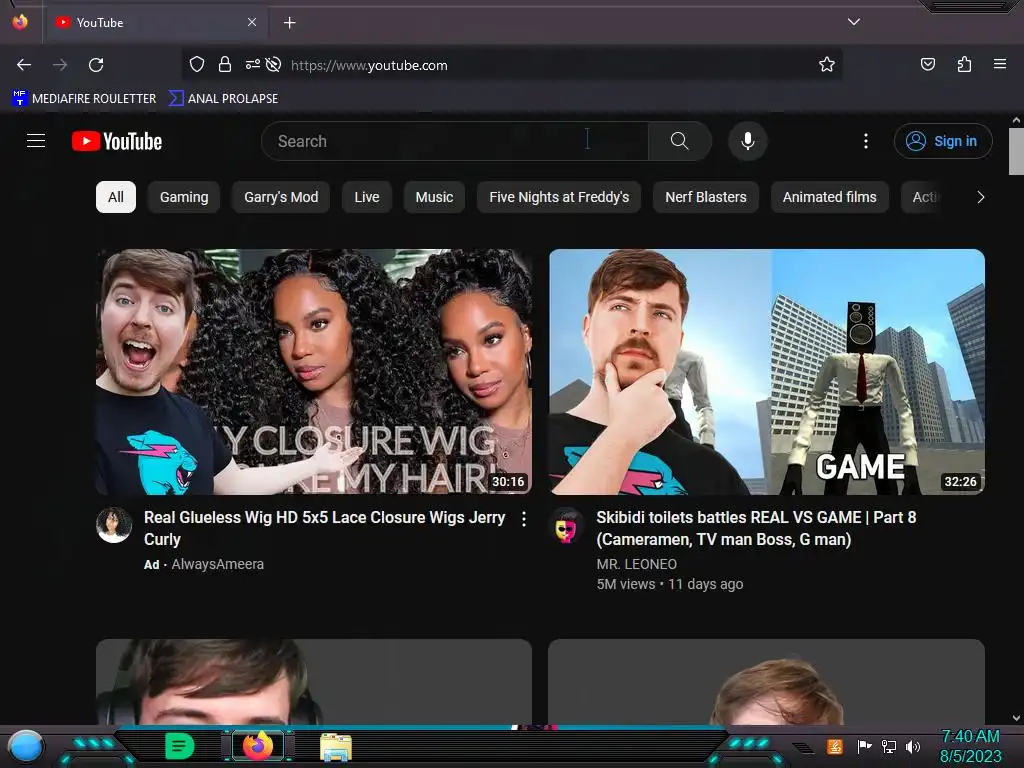The width and height of the screenshot is (1024, 768).
Task: Open the Closure Wig ad video thumbnail
Action: pyautogui.click(x=313, y=372)
